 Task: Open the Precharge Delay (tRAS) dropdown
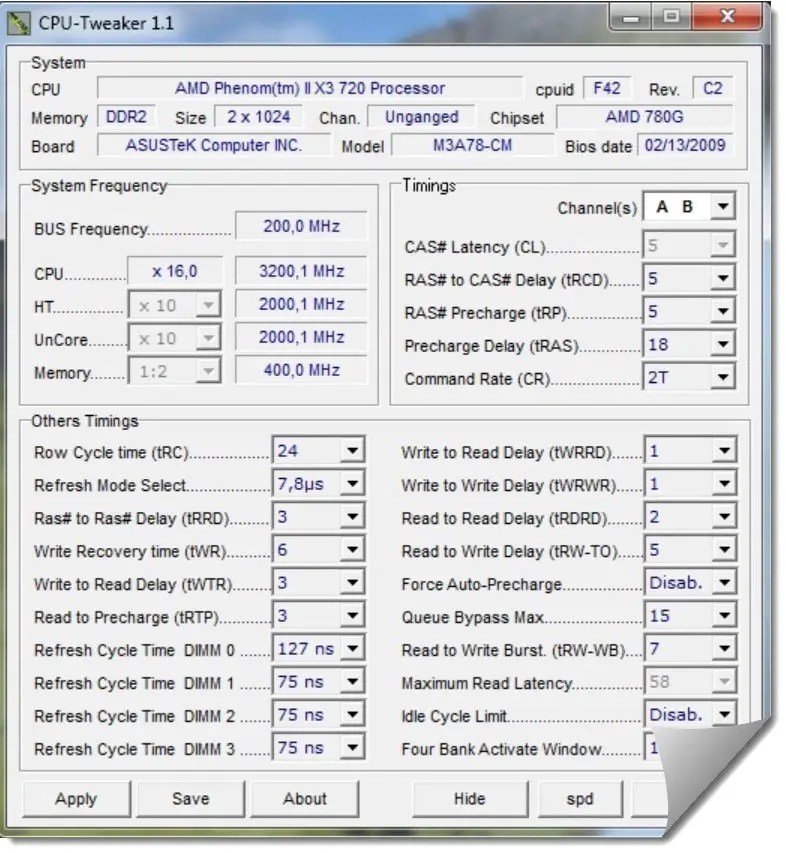tap(689, 344)
